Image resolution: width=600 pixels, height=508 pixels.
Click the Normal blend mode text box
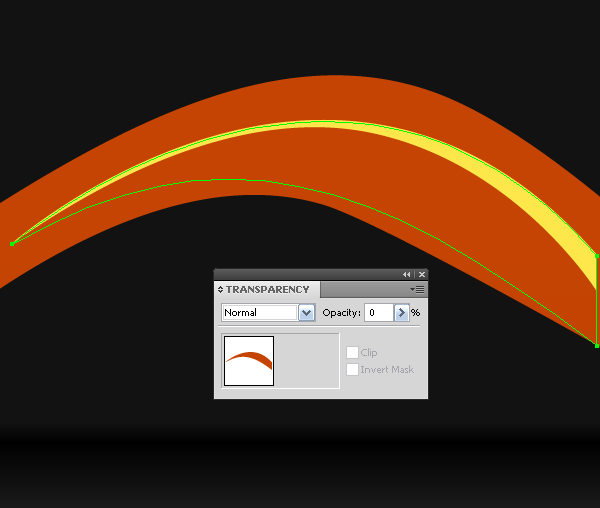pos(260,313)
